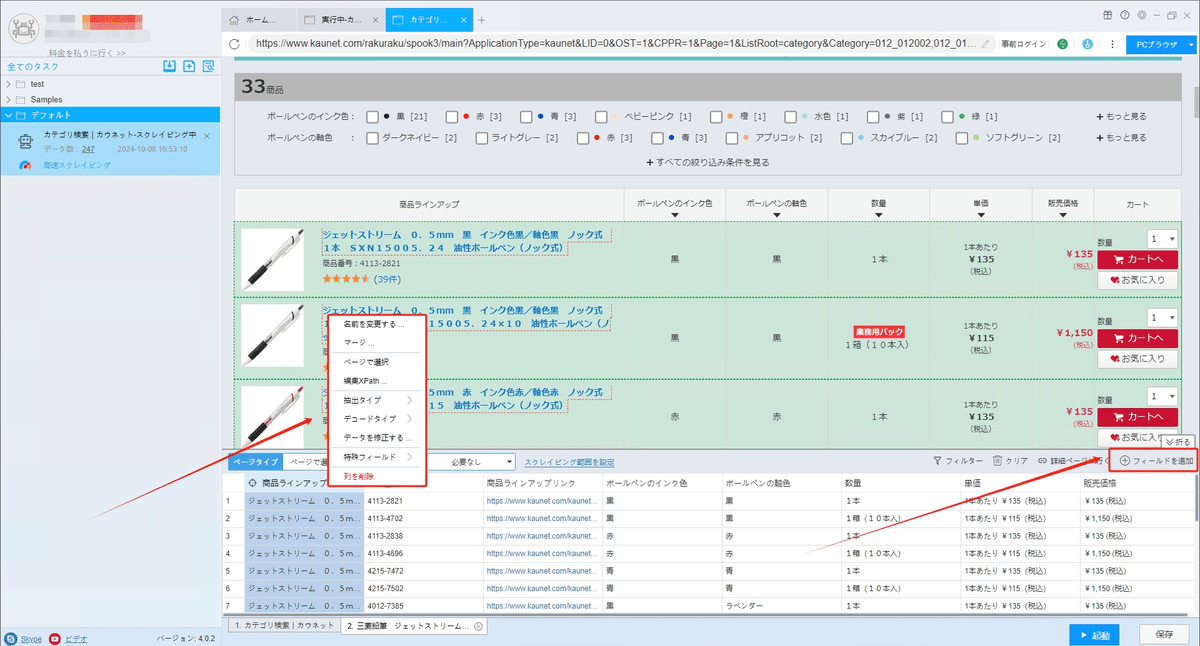The image size is (1200, 646).
Task: Click 事前ログイン pre-login button
Action: coord(1026,44)
